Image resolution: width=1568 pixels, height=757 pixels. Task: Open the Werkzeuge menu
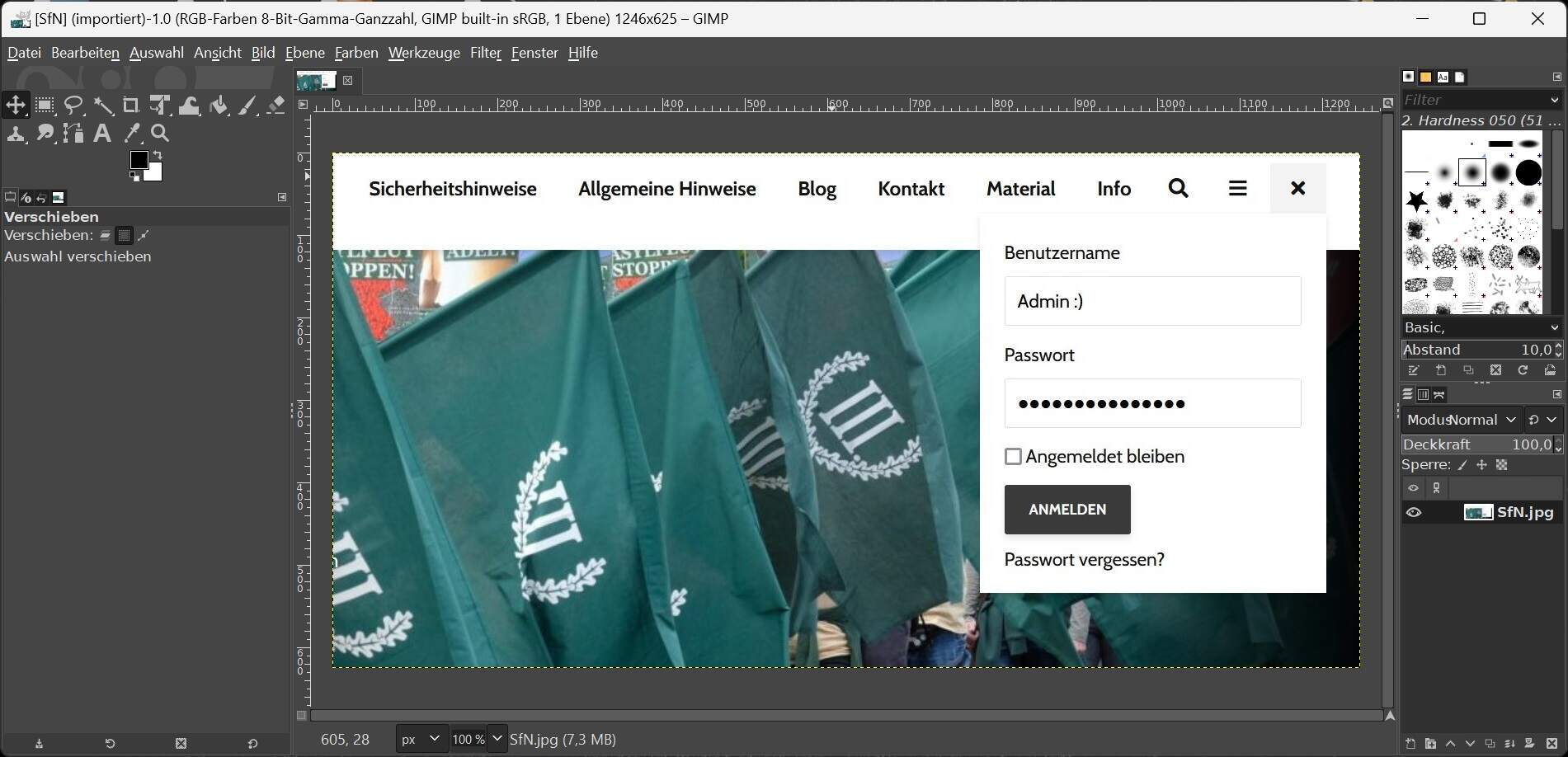coord(424,53)
